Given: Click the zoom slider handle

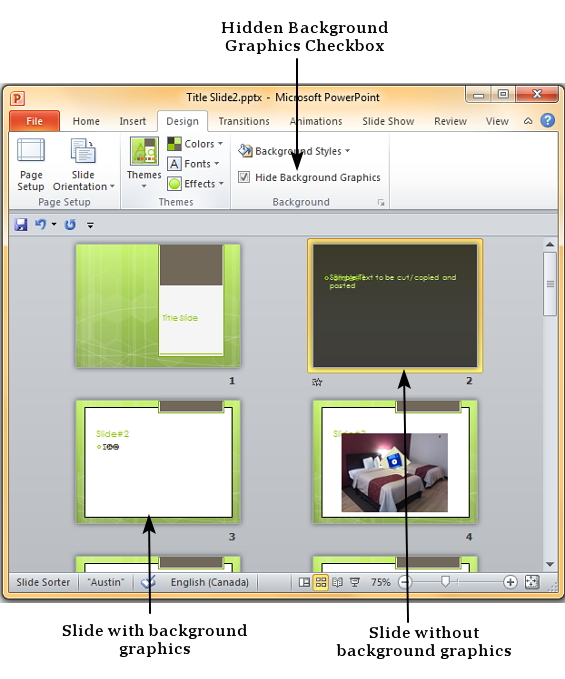Looking at the screenshot, I should [445, 582].
